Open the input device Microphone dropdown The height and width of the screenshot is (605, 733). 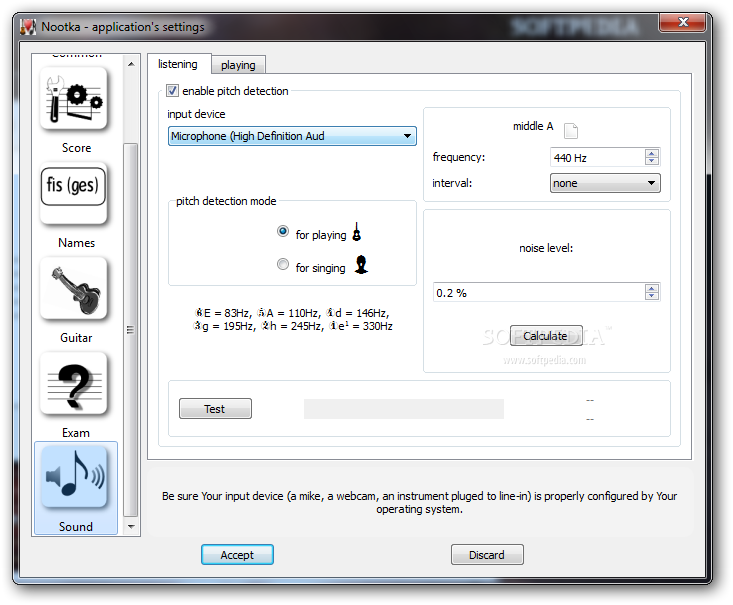point(292,136)
